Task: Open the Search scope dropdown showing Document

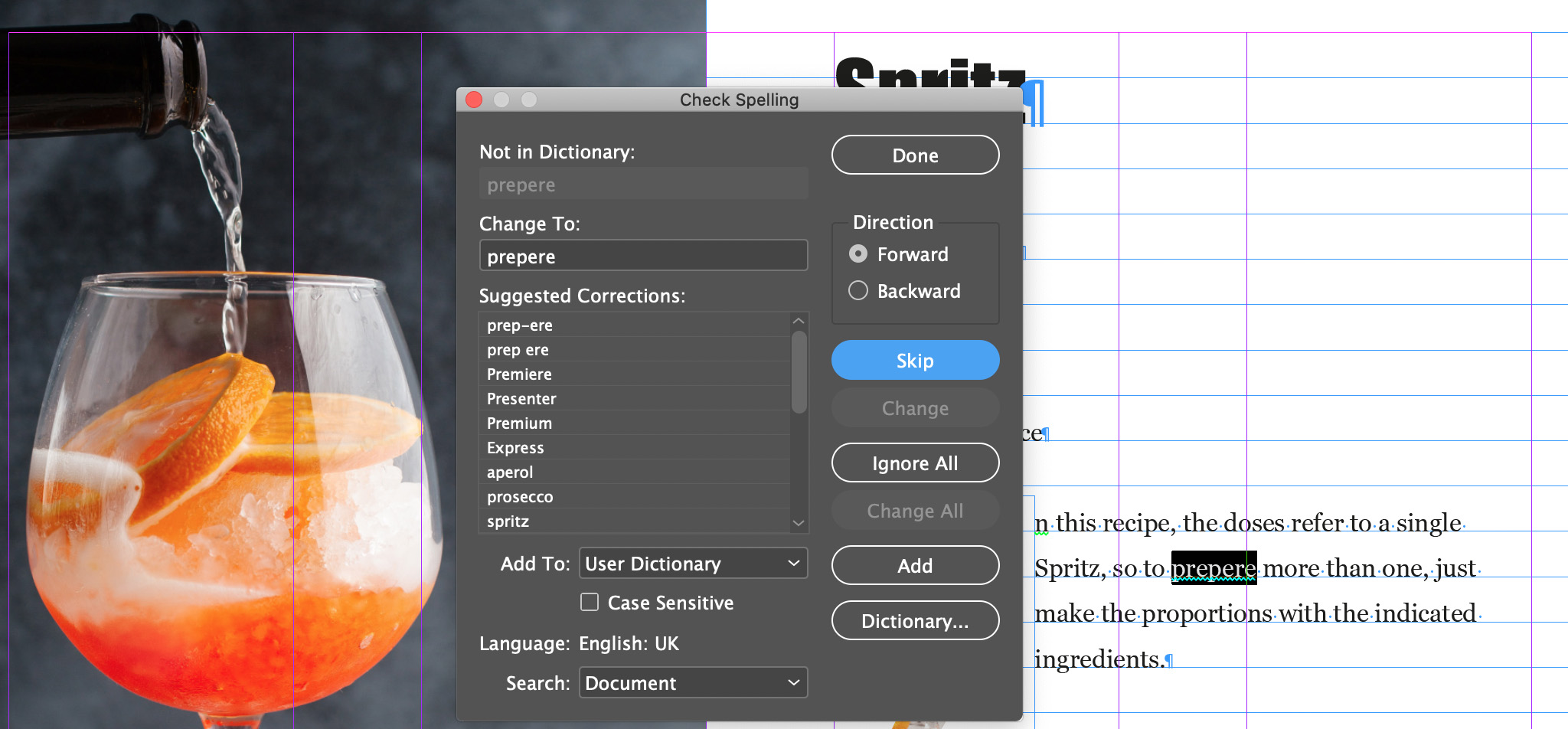Action: coord(692,682)
